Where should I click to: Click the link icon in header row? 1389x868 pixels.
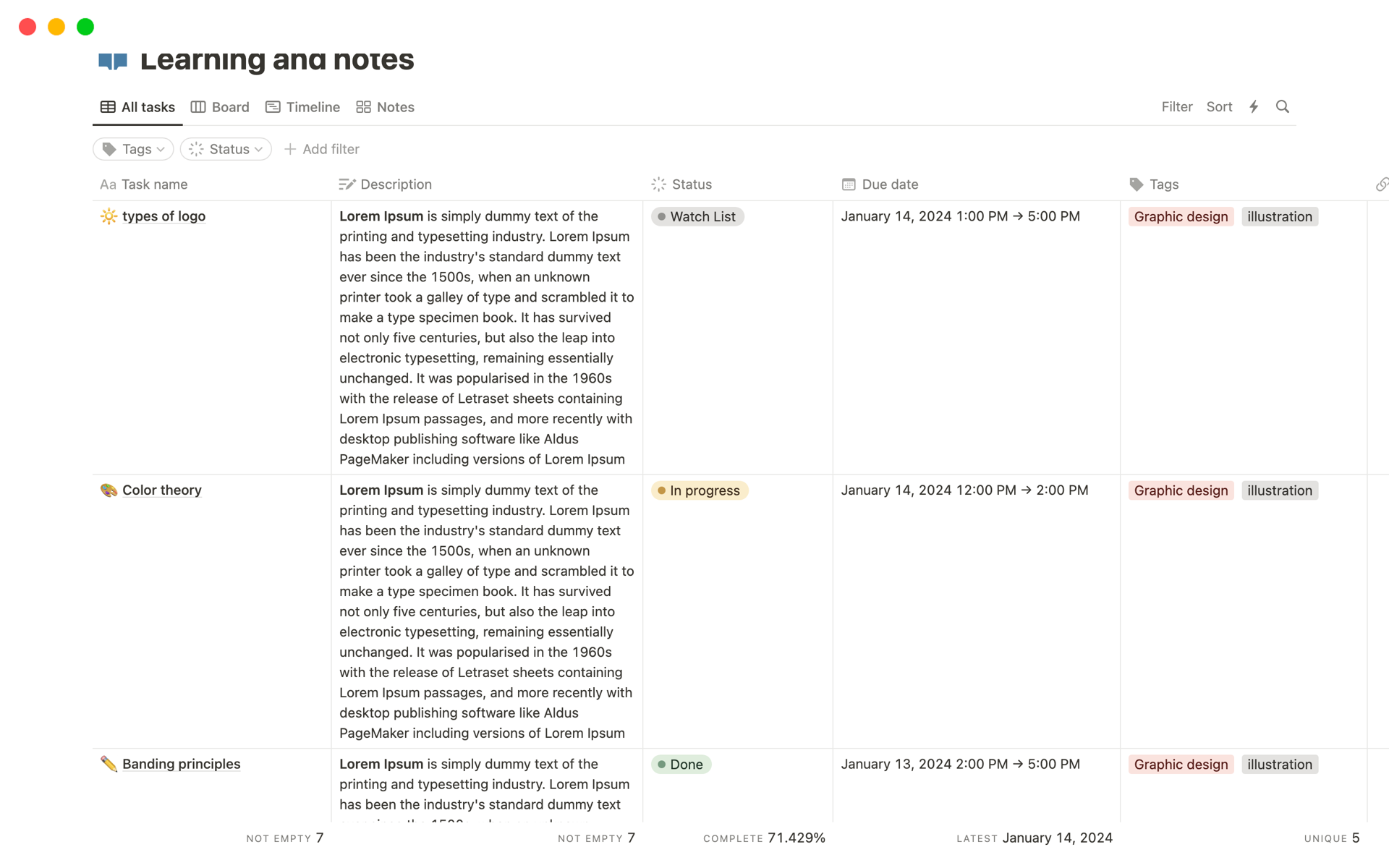click(x=1383, y=184)
